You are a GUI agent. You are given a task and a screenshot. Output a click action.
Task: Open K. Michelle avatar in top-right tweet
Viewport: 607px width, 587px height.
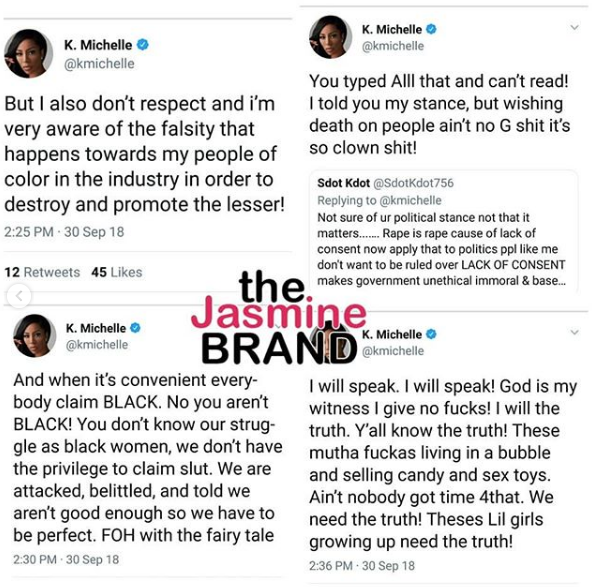pos(330,37)
